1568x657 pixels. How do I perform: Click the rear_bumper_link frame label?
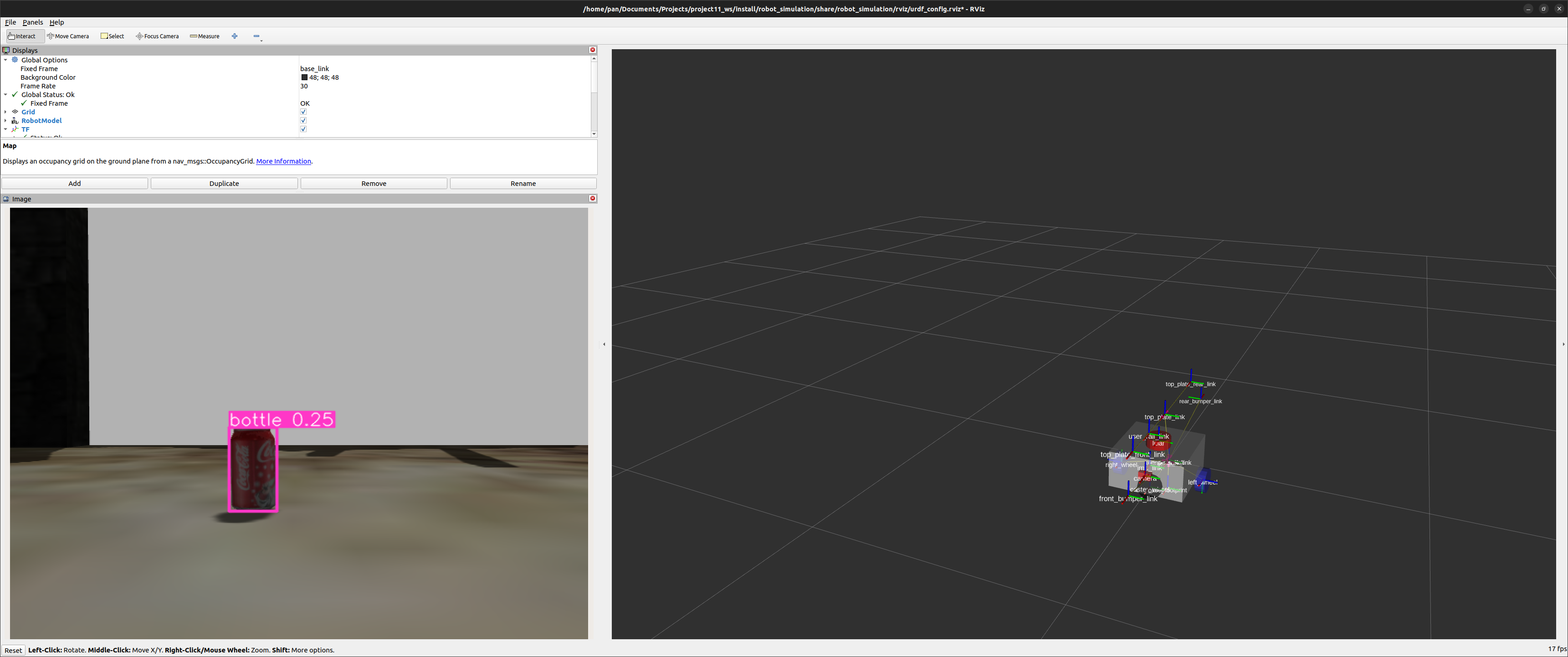click(1200, 401)
